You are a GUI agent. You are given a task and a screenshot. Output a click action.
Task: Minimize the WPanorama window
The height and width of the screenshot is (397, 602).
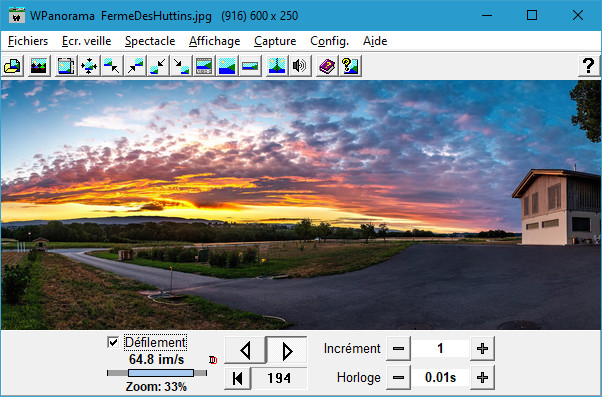pos(487,15)
